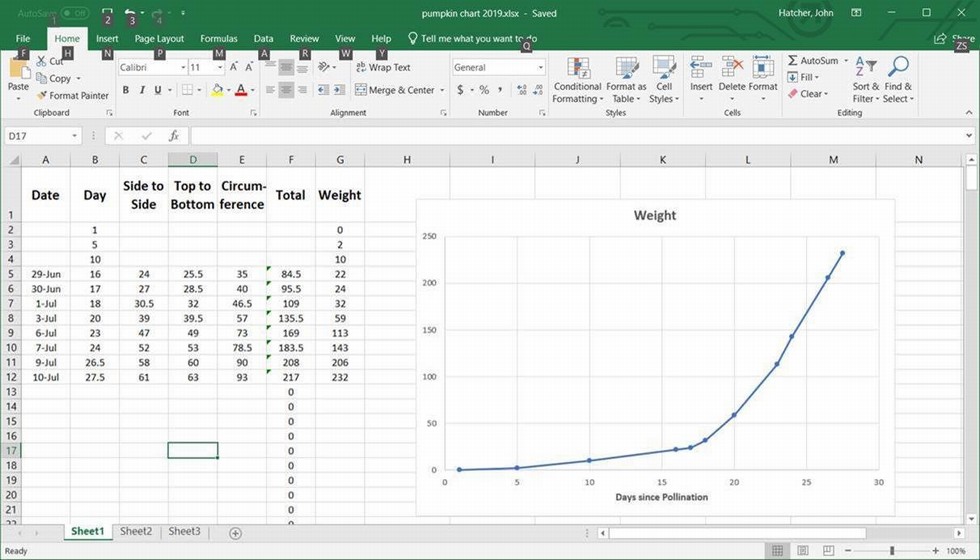The width and height of the screenshot is (980, 560).
Task: Expand the Calibri font name dropdown
Action: pyautogui.click(x=183, y=68)
